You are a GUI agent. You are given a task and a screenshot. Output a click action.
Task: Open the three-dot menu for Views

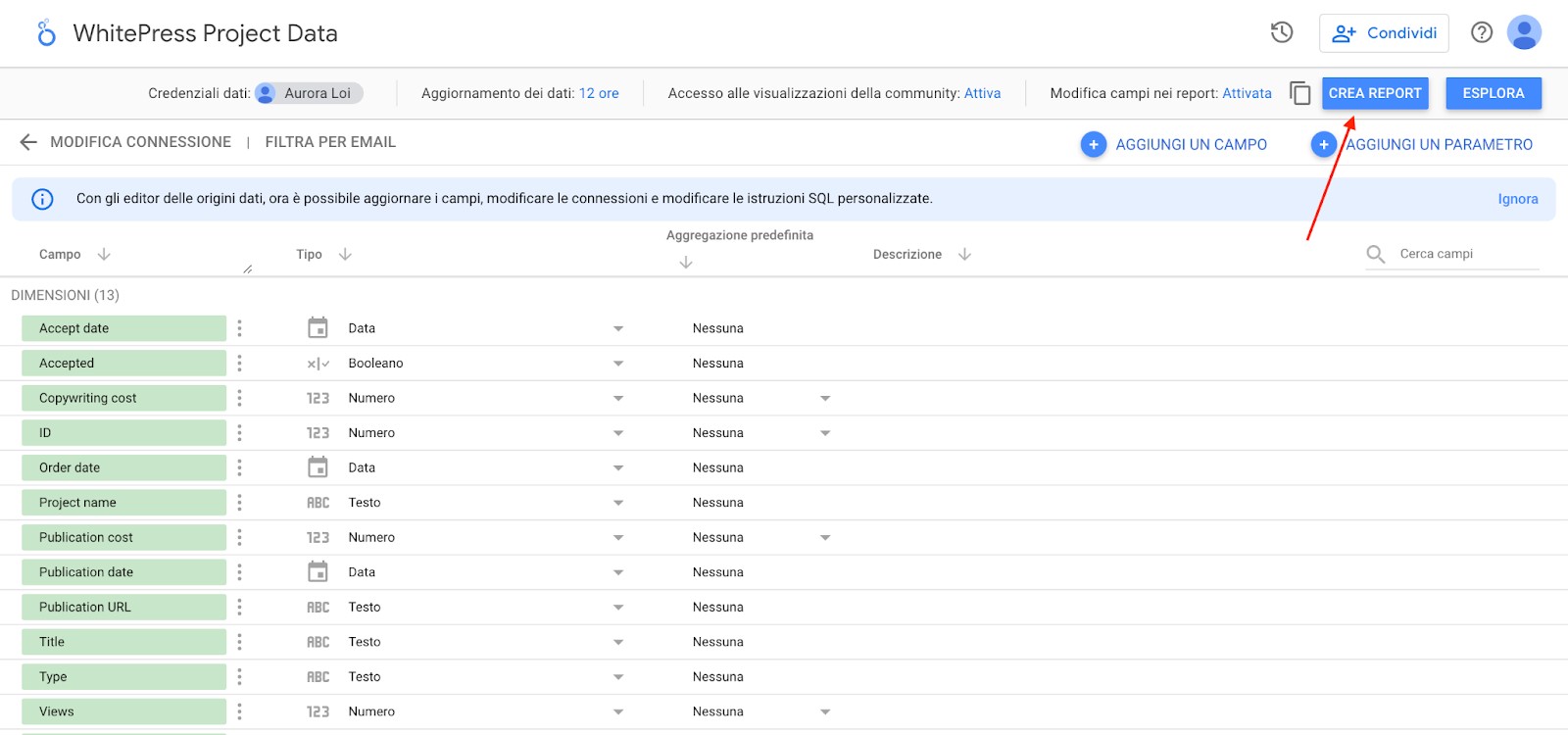tap(239, 711)
